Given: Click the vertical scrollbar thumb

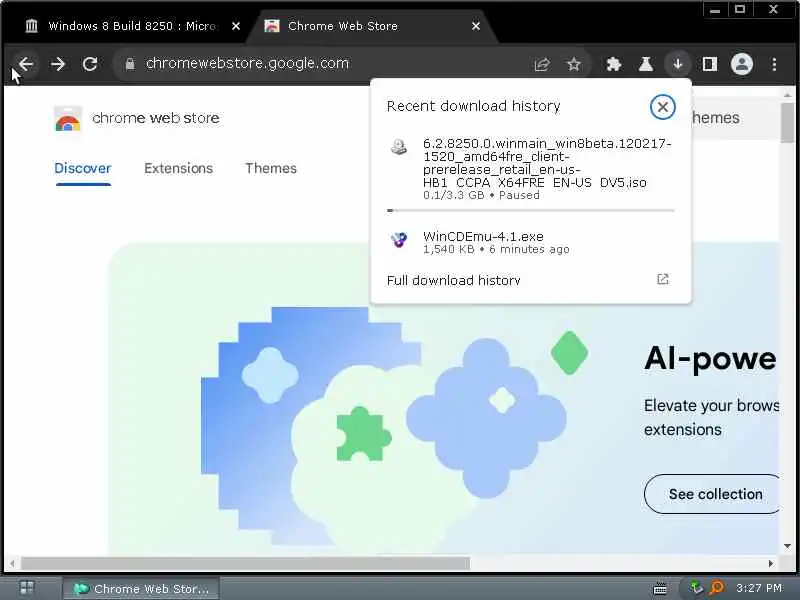Looking at the screenshot, I should click(x=787, y=122).
